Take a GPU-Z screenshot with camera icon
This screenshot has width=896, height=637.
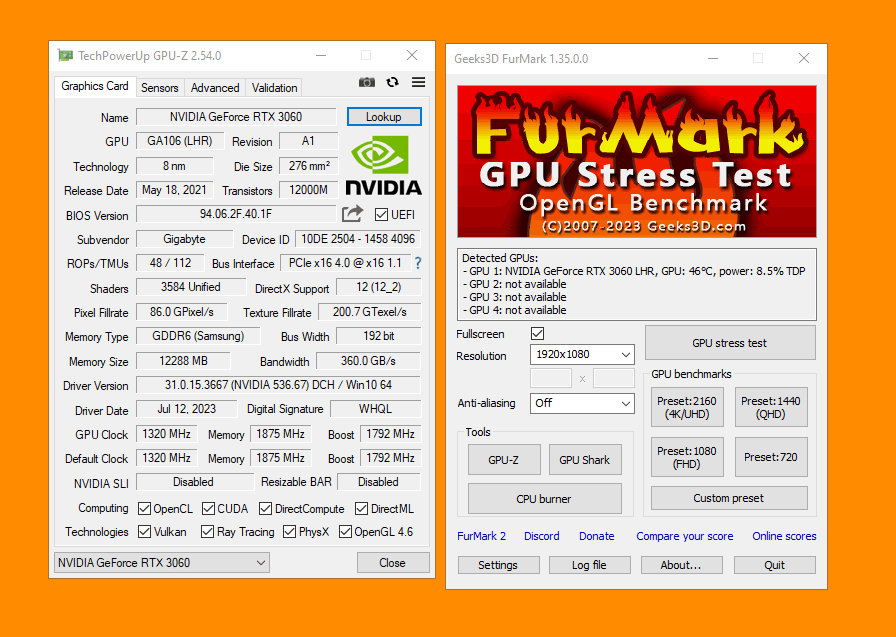tap(366, 82)
